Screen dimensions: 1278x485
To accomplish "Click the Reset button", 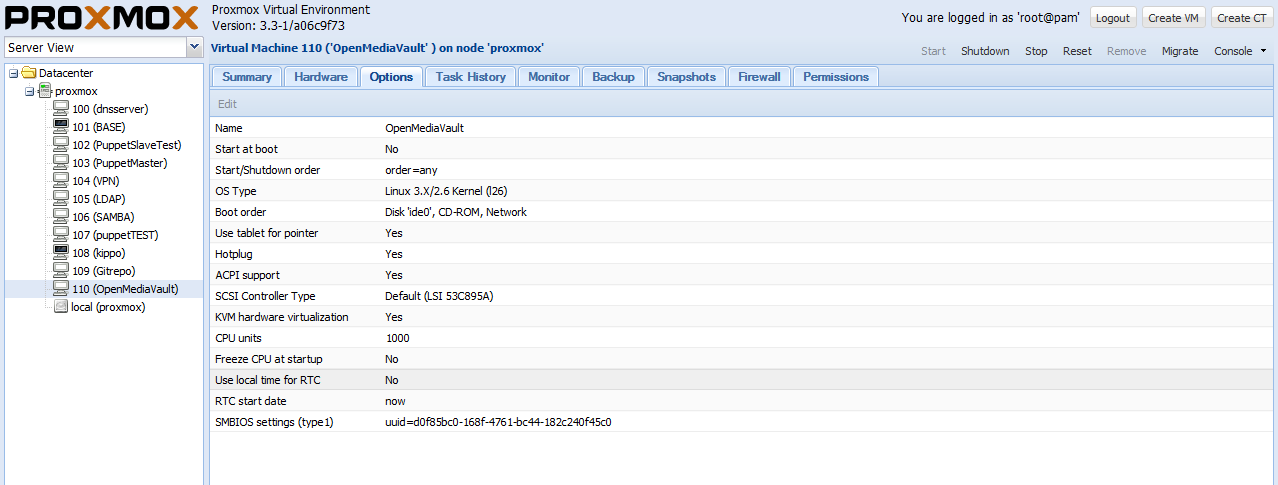I will click(x=1077, y=51).
